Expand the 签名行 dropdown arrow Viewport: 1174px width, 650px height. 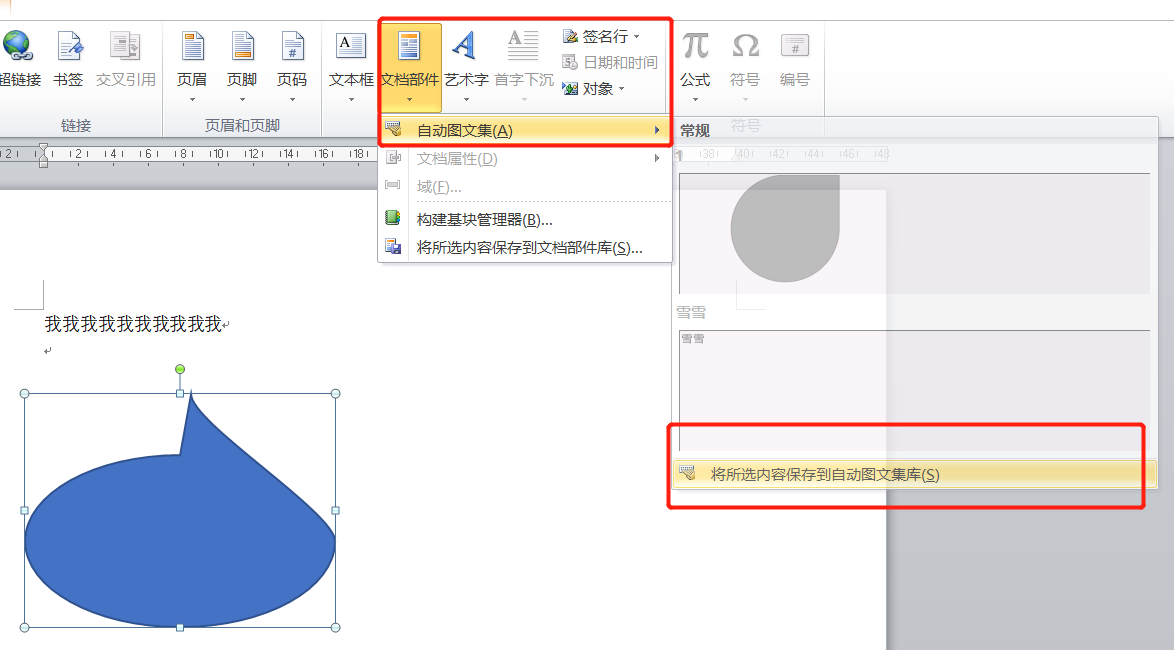[637, 37]
